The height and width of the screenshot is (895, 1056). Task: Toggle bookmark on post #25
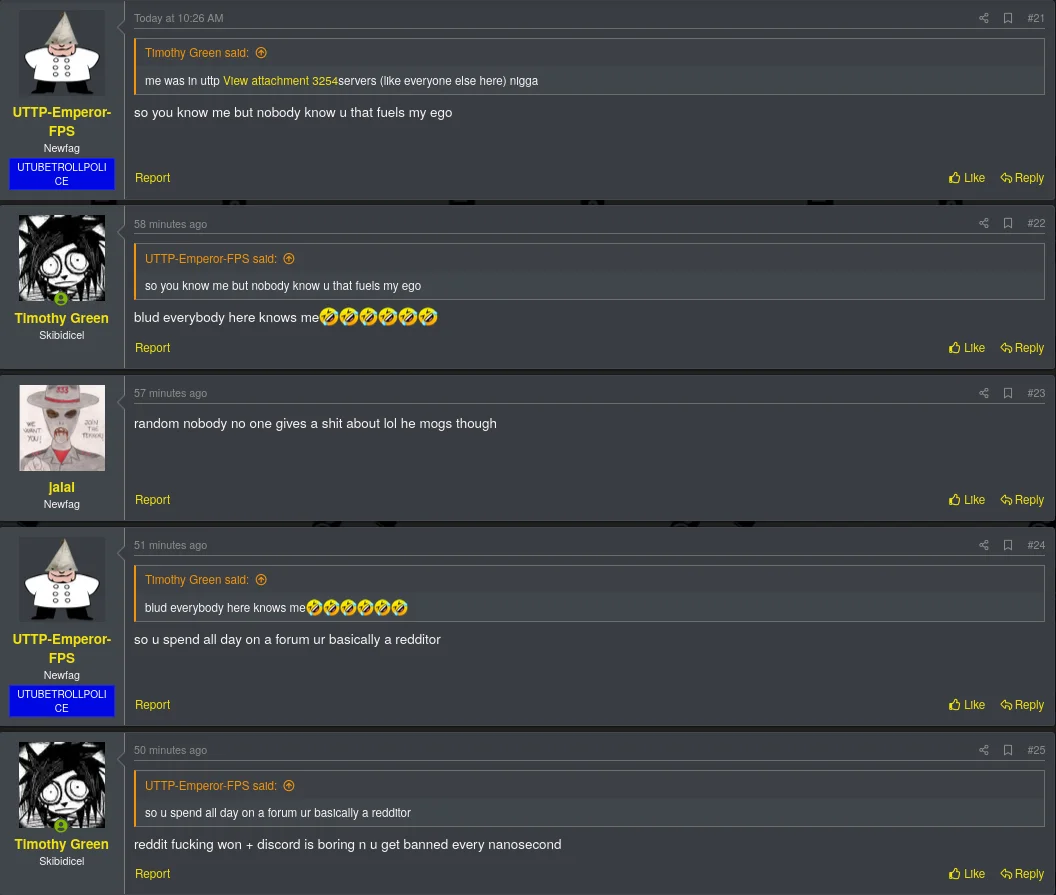pyautogui.click(x=1008, y=750)
